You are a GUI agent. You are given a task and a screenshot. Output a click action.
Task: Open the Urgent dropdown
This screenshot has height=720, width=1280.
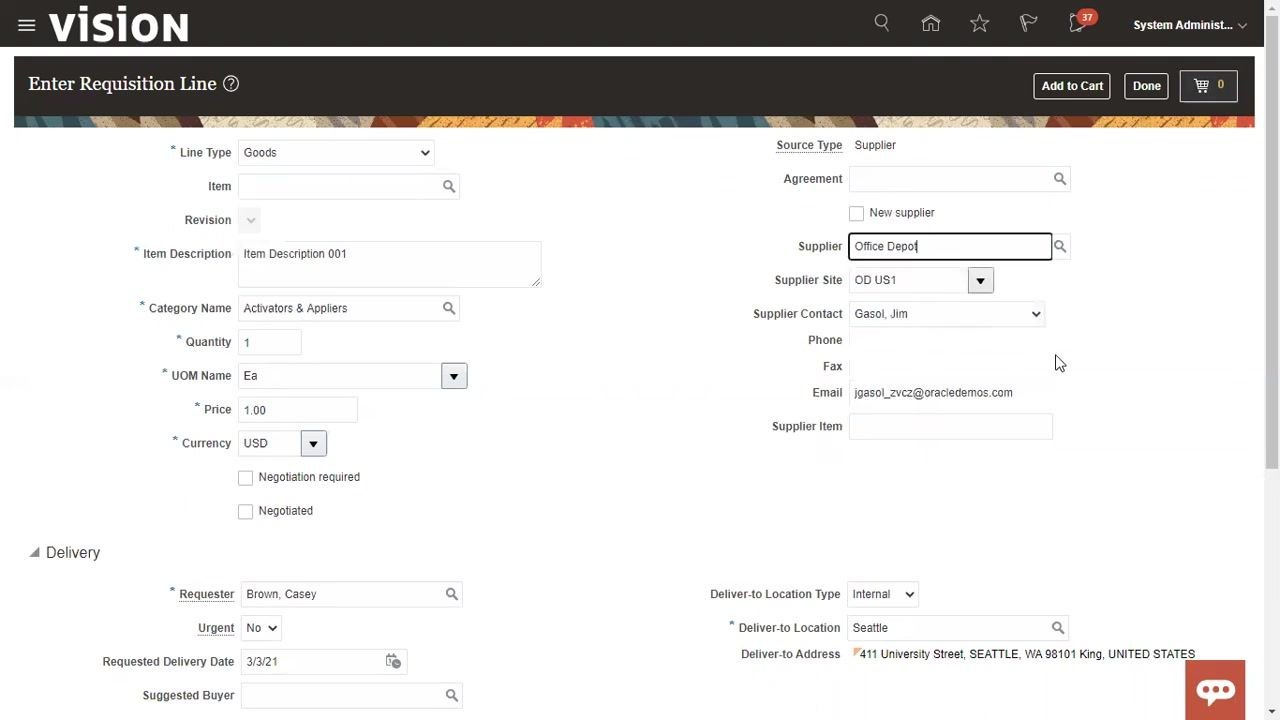point(261,628)
